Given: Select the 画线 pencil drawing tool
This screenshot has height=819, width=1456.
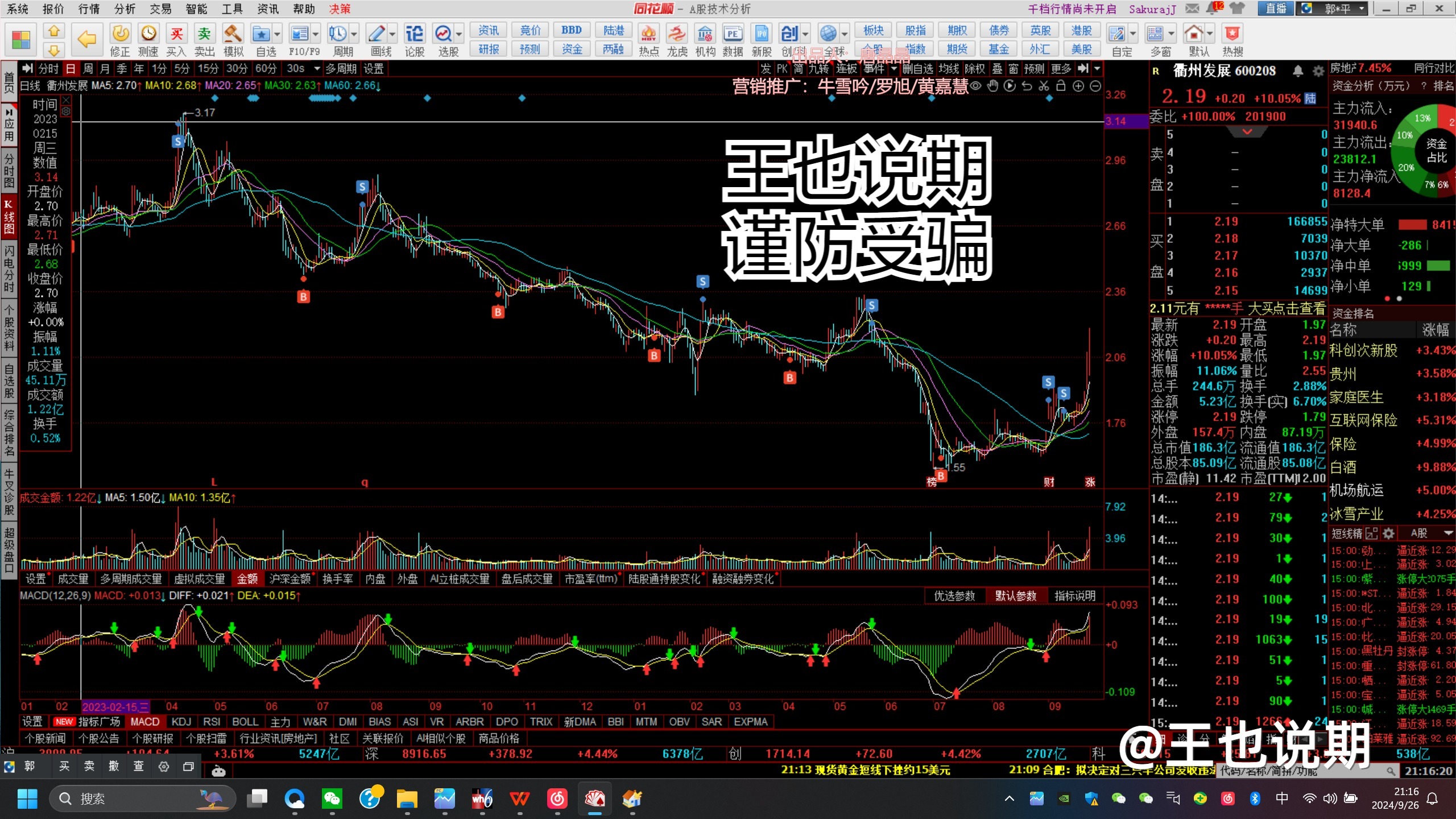Looking at the screenshot, I should (376, 34).
